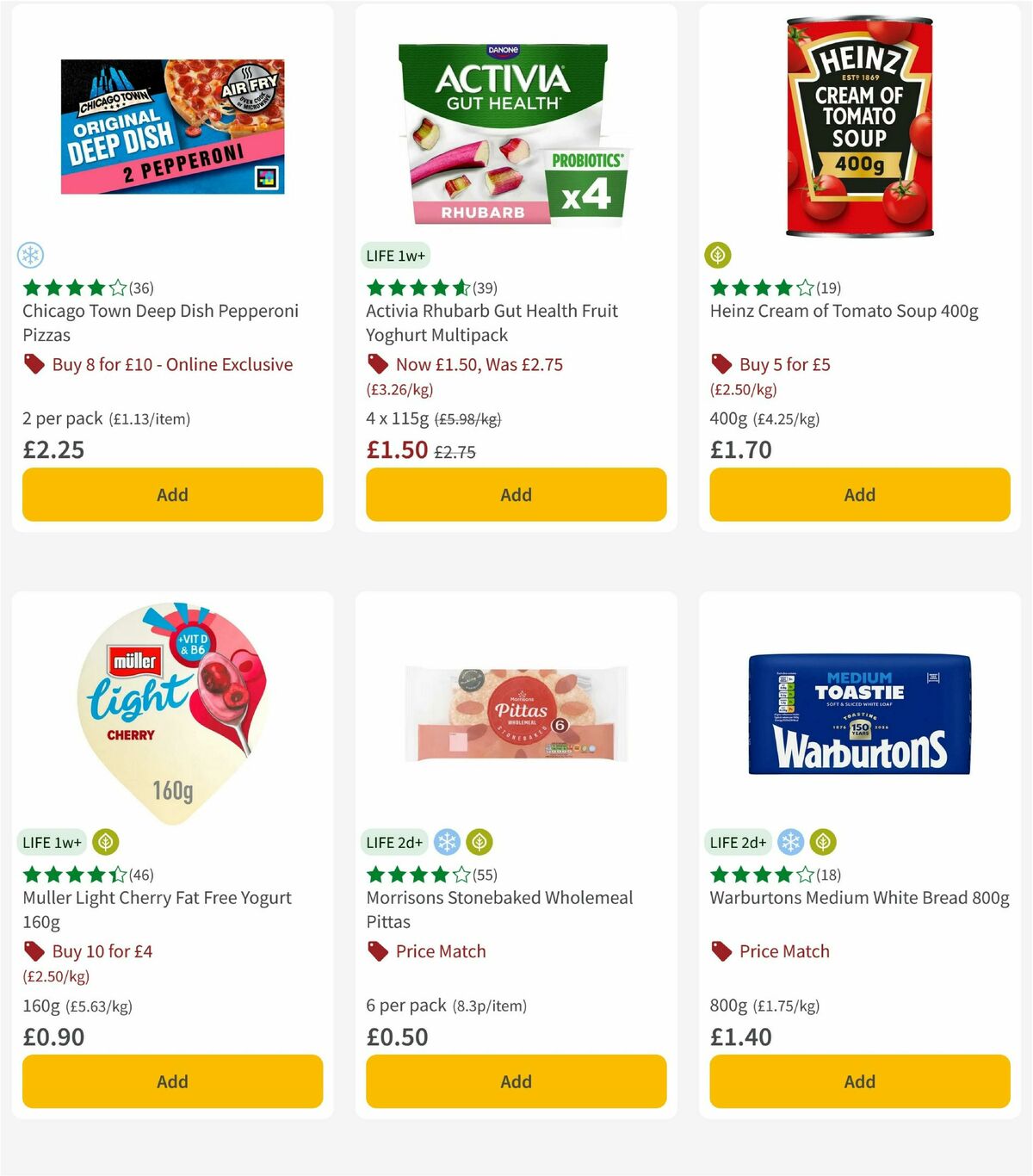Click the snowflake icon on Morrisons Pittas
This screenshot has width=1033, height=1176.
[x=447, y=843]
